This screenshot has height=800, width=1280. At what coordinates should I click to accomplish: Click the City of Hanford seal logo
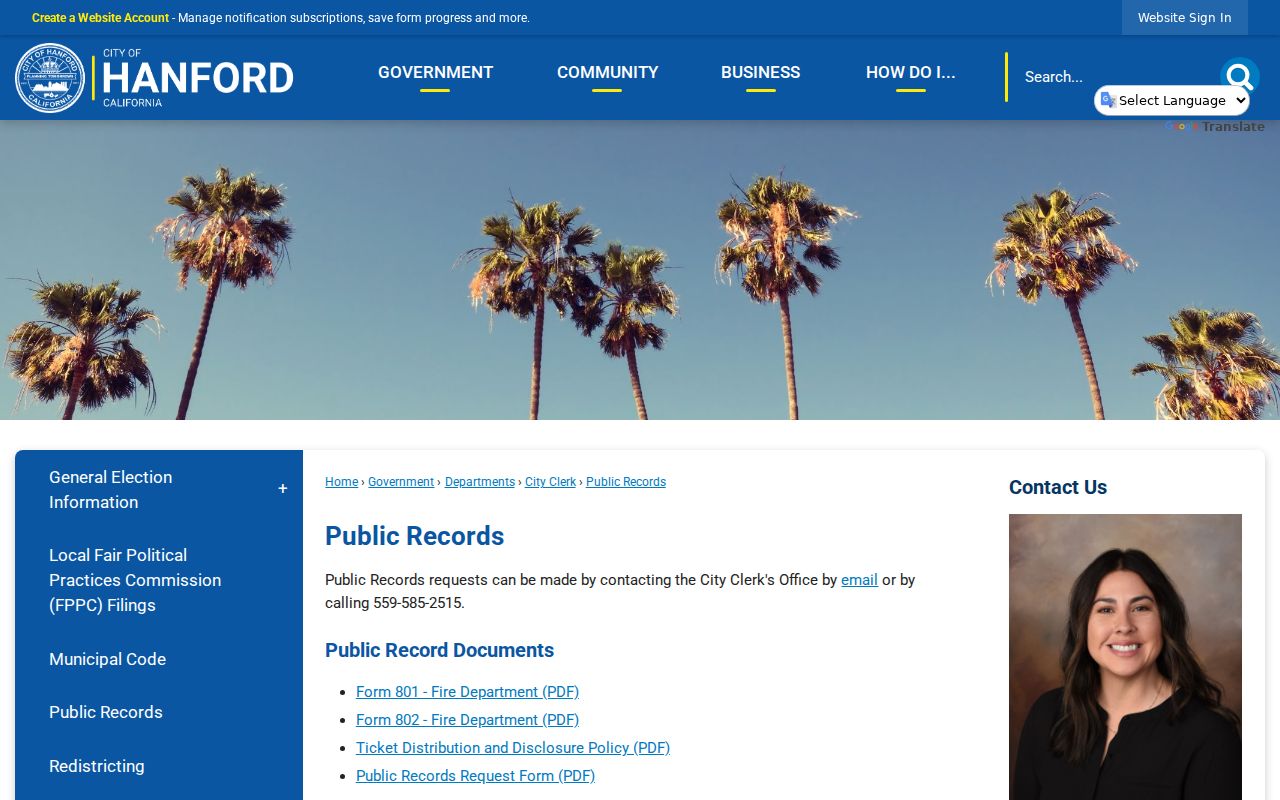tap(50, 78)
